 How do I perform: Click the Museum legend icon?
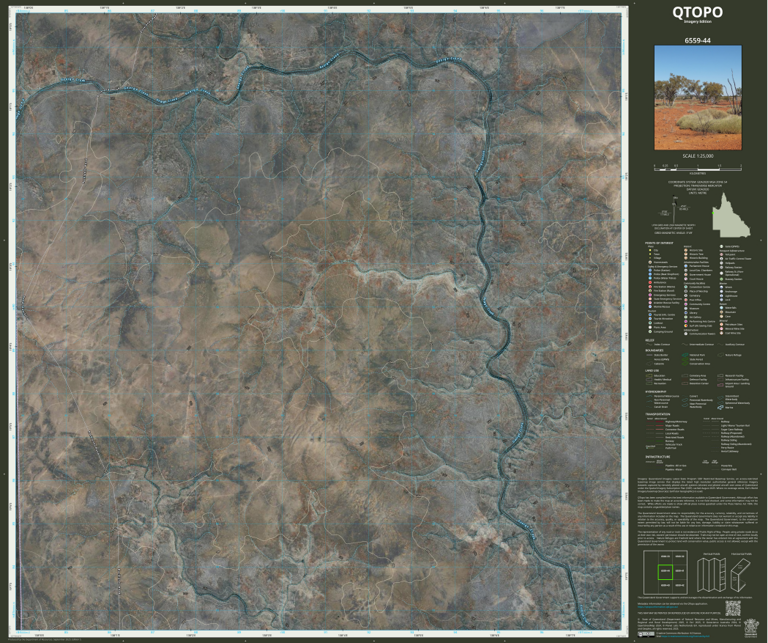pyautogui.click(x=686, y=309)
